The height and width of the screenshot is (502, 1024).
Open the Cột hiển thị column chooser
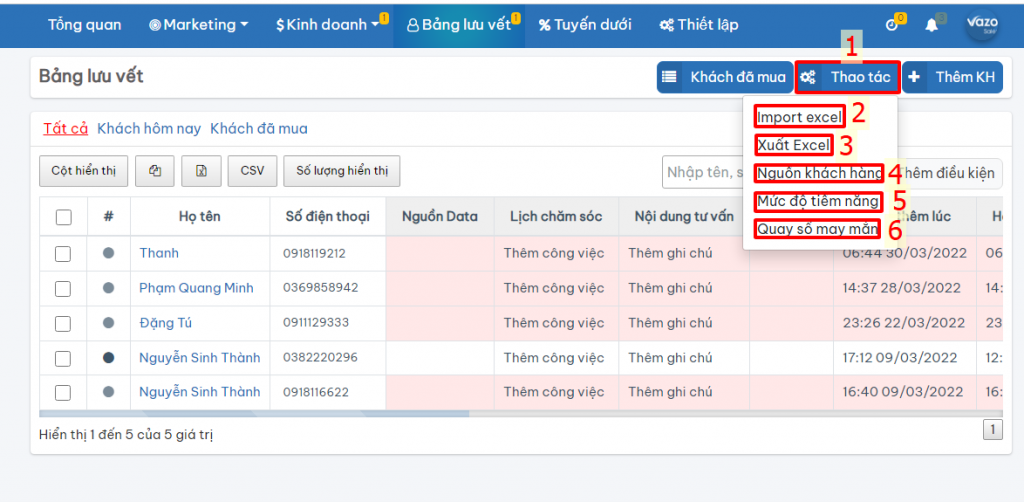[x=83, y=171]
